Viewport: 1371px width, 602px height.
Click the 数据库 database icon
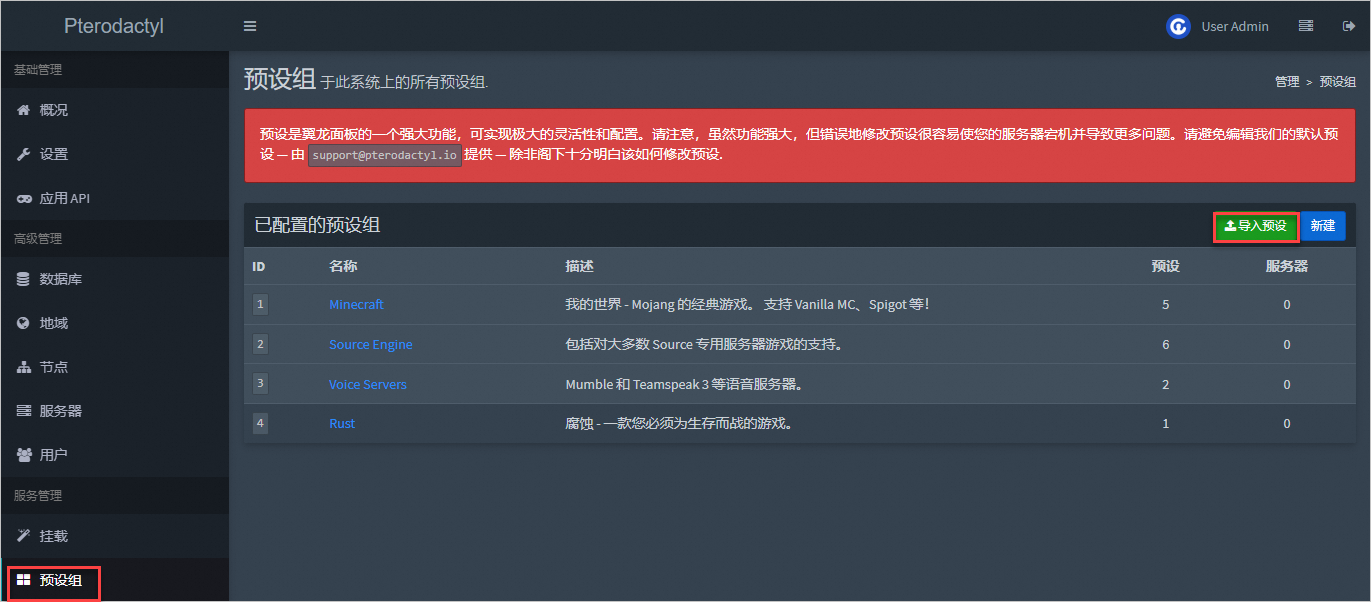pyautogui.click(x=24, y=279)
